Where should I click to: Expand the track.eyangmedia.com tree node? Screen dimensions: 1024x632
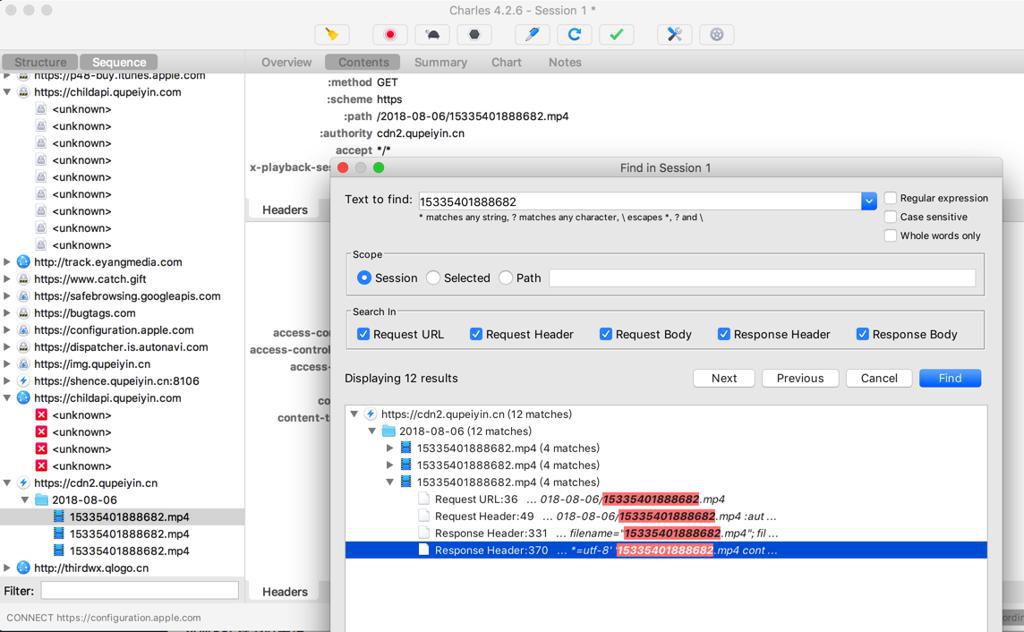(x=7, y=262)
